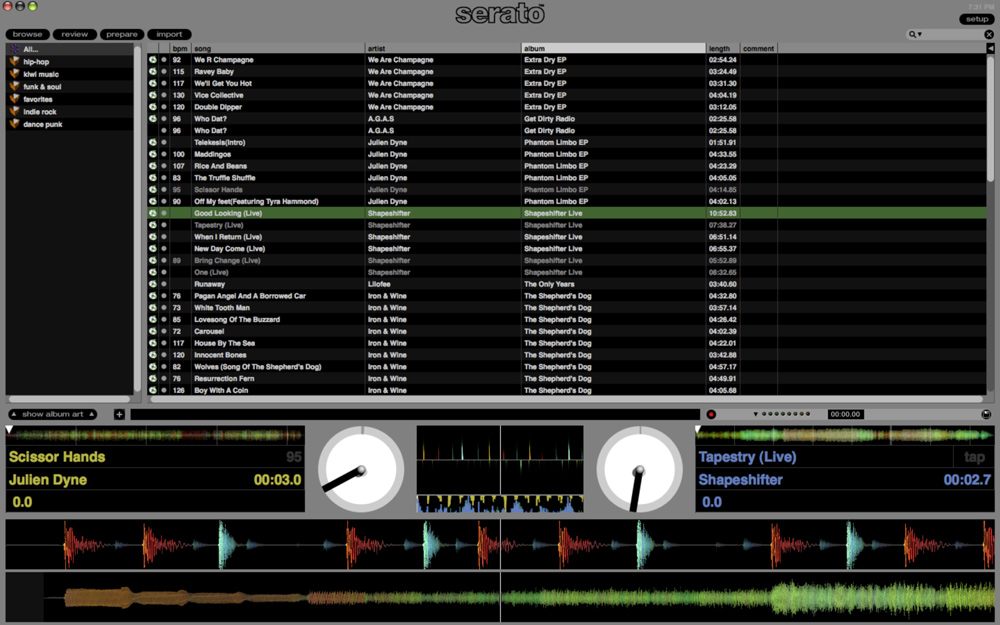This screenshot has height=625, width=1000.
Task: Click the tap tempo button on the right deck
Action: (x=974, y=457)
